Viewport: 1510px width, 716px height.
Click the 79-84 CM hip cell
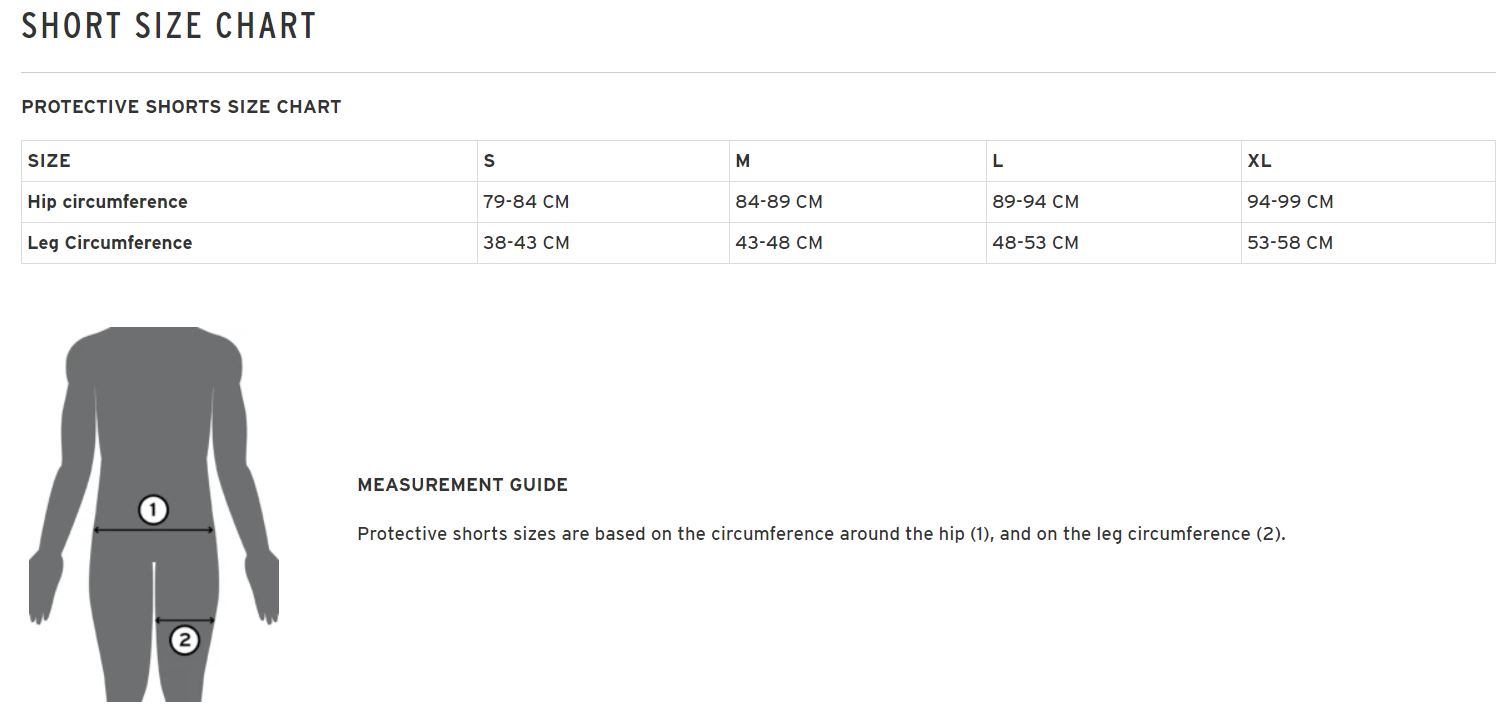point(526,202)
